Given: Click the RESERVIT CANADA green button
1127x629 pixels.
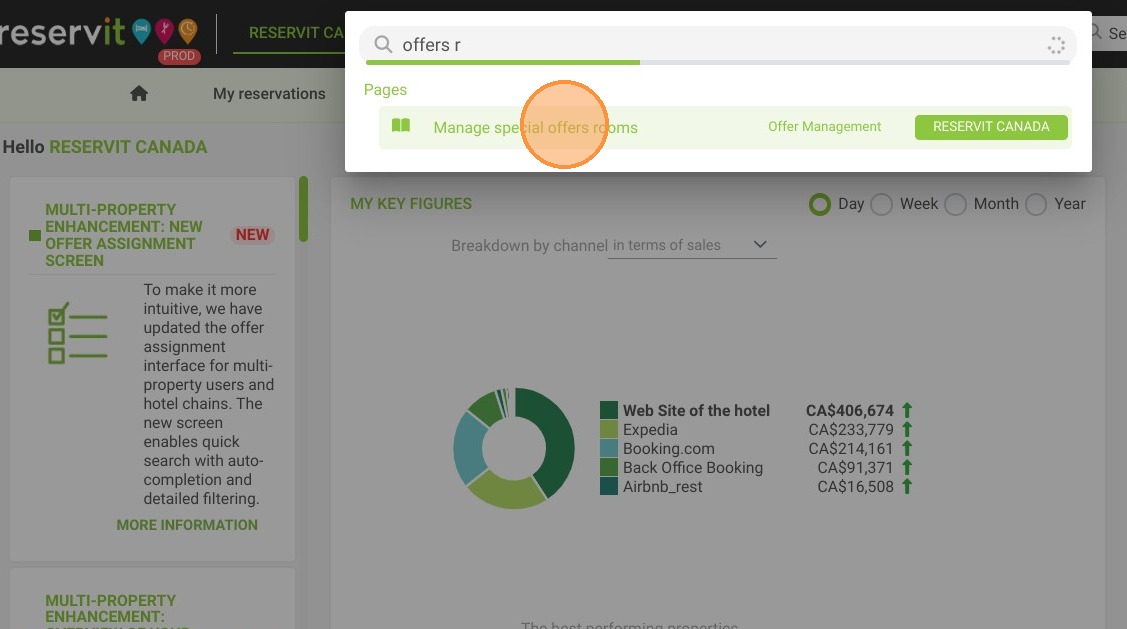Looking at the screenshot, I should tap(991, 127).
